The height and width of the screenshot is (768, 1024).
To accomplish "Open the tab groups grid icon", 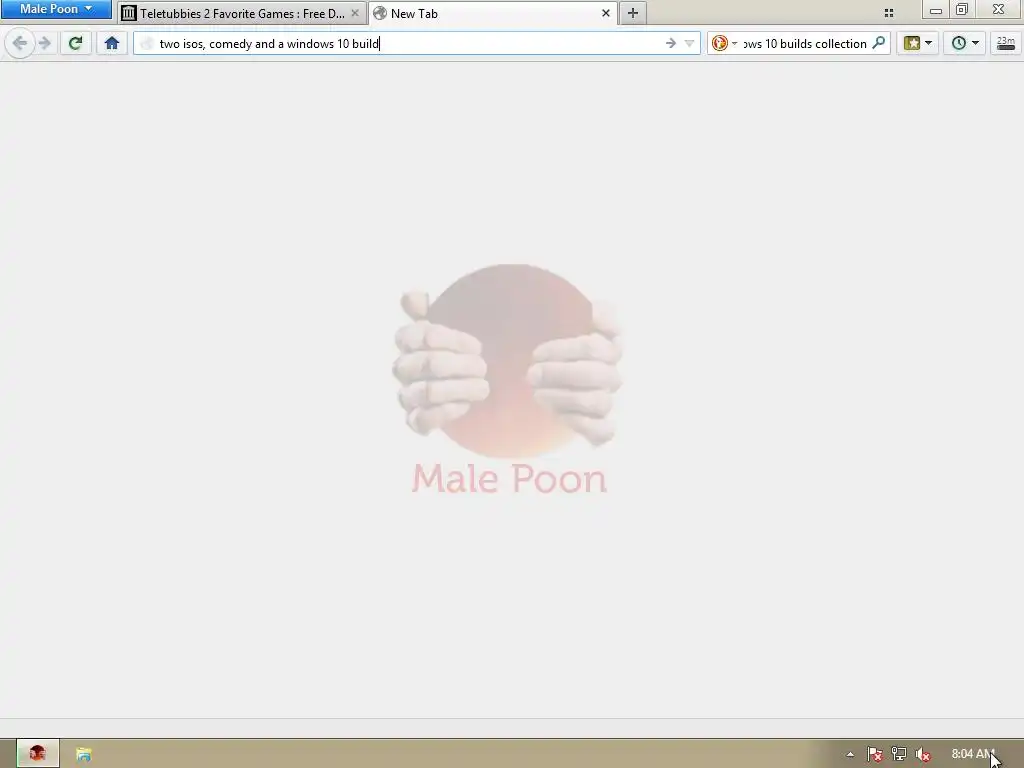I will pos(889,13).
